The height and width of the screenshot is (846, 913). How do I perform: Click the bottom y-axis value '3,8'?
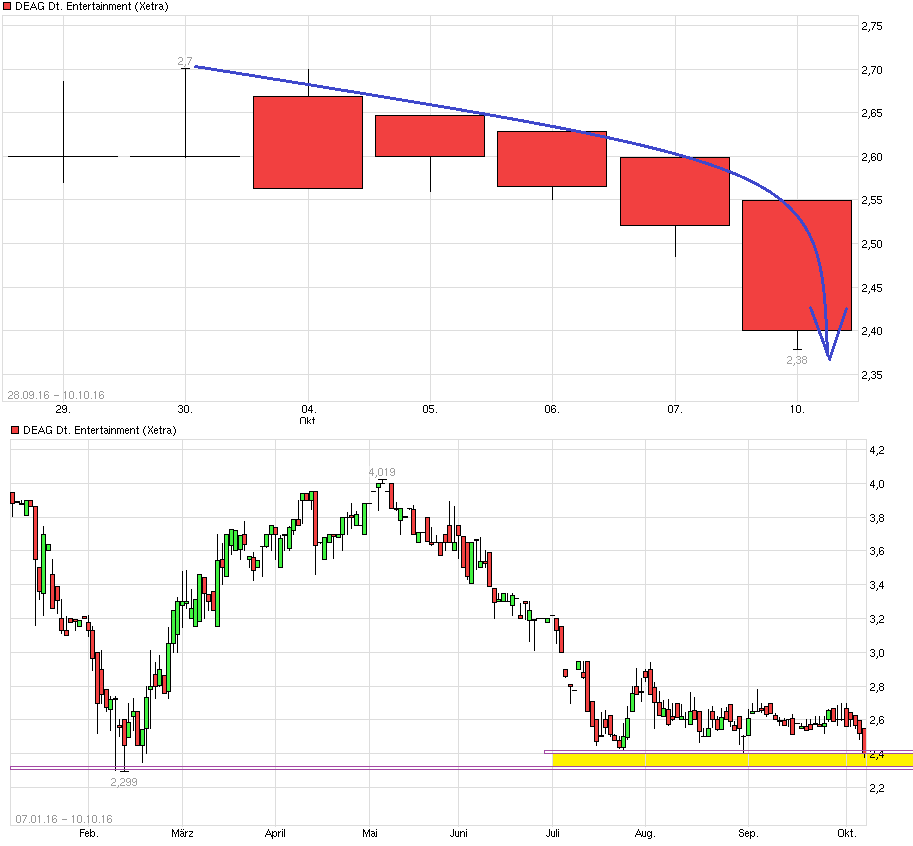click(x=877, y=518)
